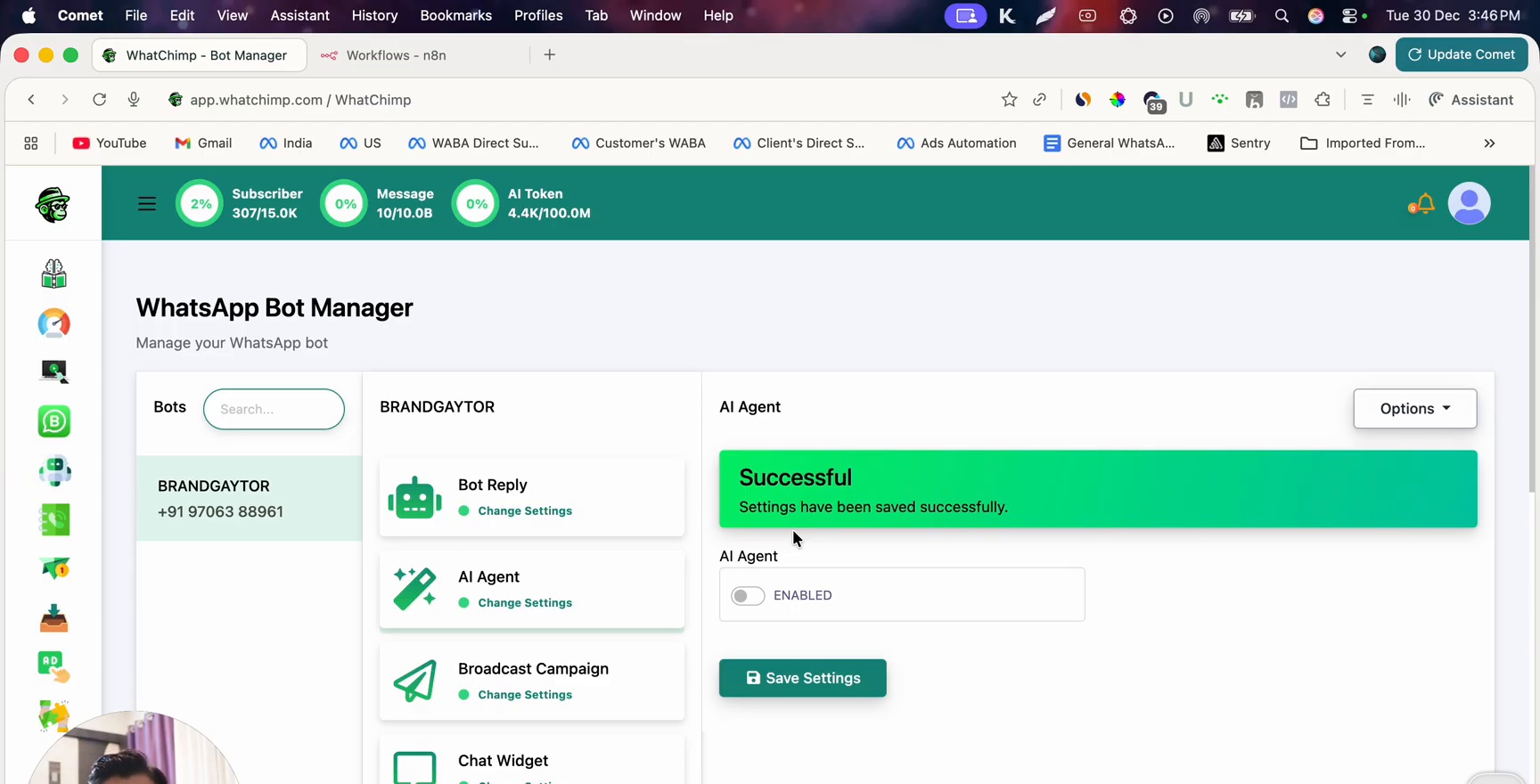Screen dimensions: 1540x784
Task: Copy page link with the link icon
Action: pyautogui.click(x=1039, y=100)
